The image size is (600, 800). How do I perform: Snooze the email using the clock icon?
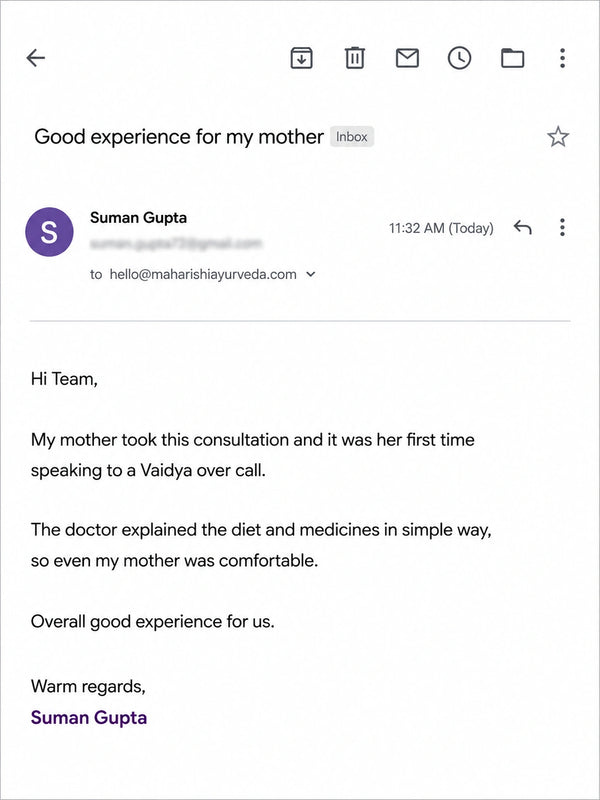coord(459,58)
